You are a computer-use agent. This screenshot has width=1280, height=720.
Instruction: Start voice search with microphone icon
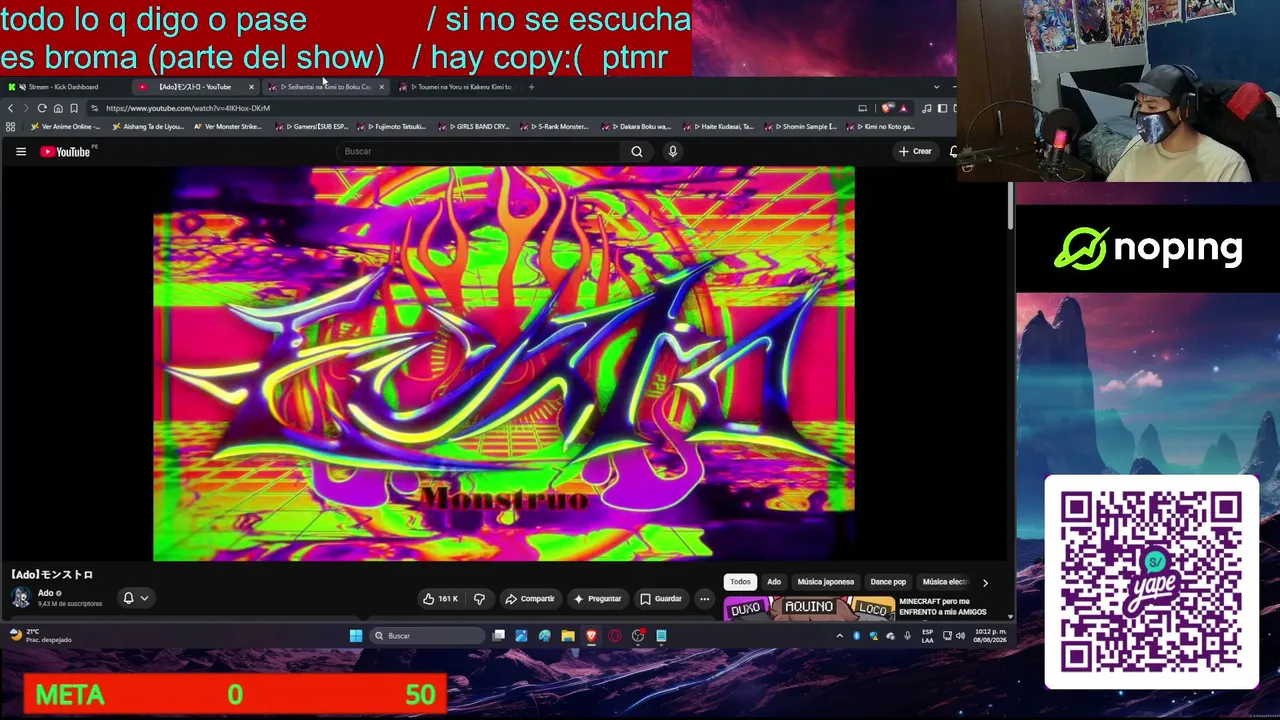pyautogui.click(x=672, y=152)
